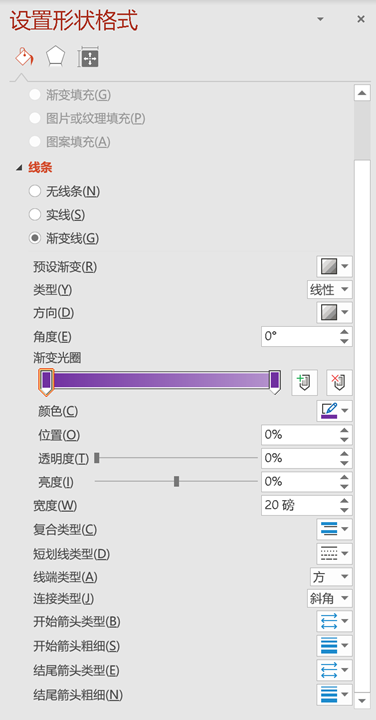Open the Size & Properties tab icon
This screenshot has width=376, height=720.
tap(88, 58)
